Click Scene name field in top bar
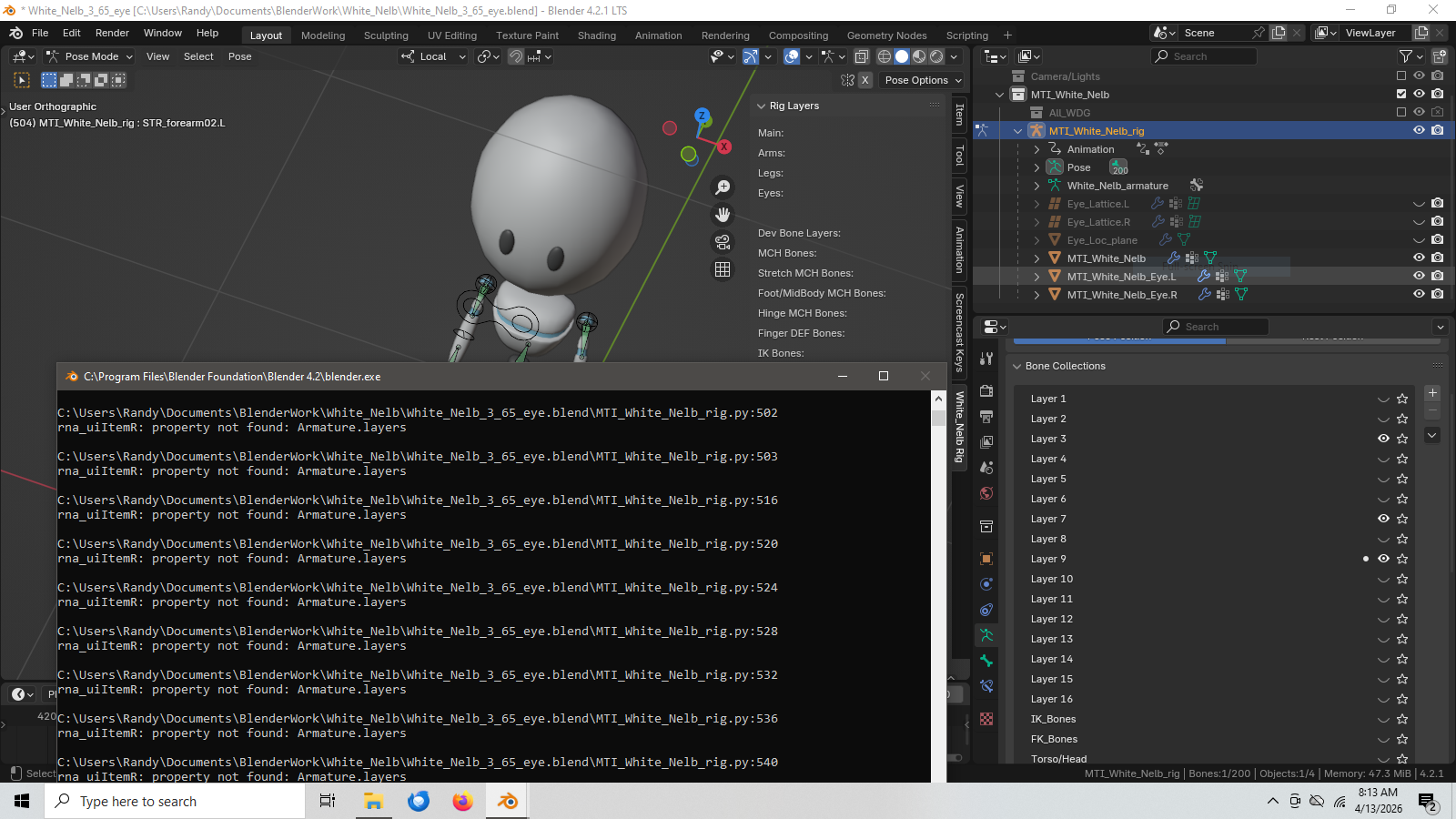The width and height of the screenshot is (1456, 819). pos(1213,33)
